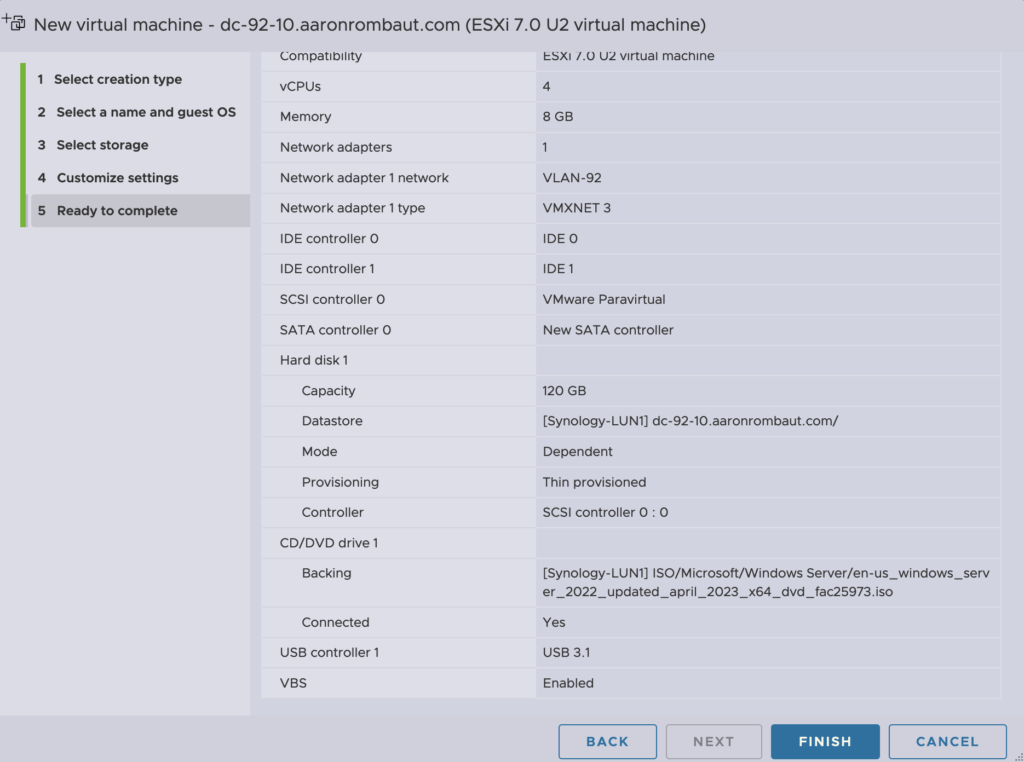Jump to step 3 Select storage
This screenshot has width=1024, height=762.
[x=102, y=145]
